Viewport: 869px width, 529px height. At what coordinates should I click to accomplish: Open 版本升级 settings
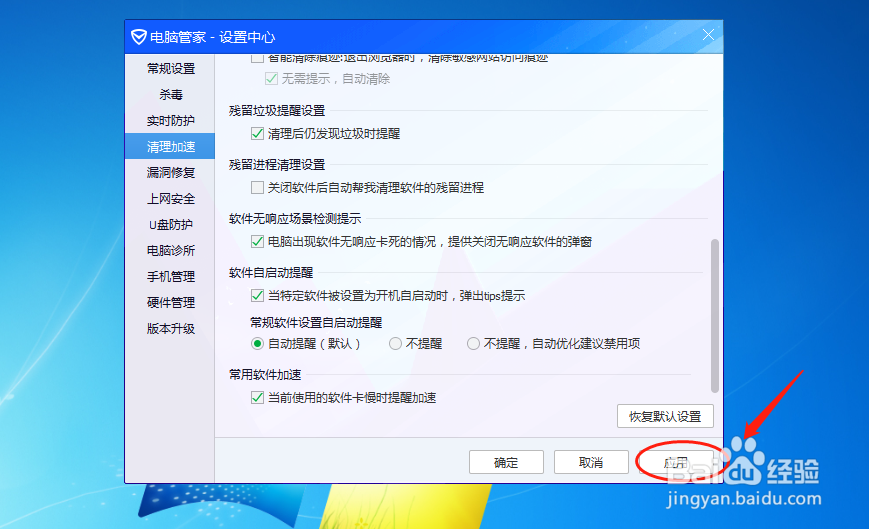(171, 329)
